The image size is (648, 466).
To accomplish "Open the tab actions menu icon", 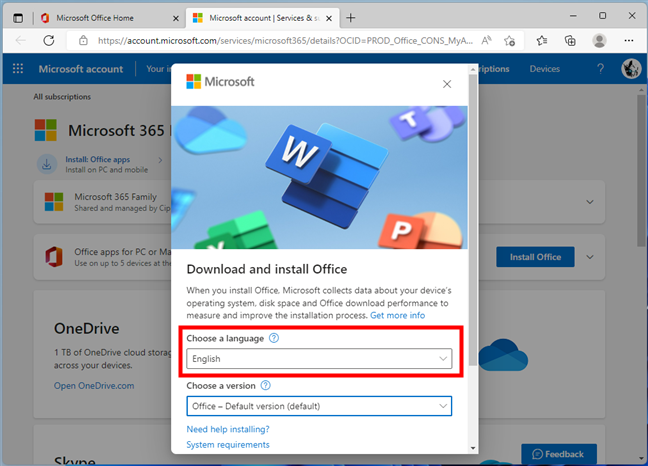I will pyautogui.click(x=18, y=18).
